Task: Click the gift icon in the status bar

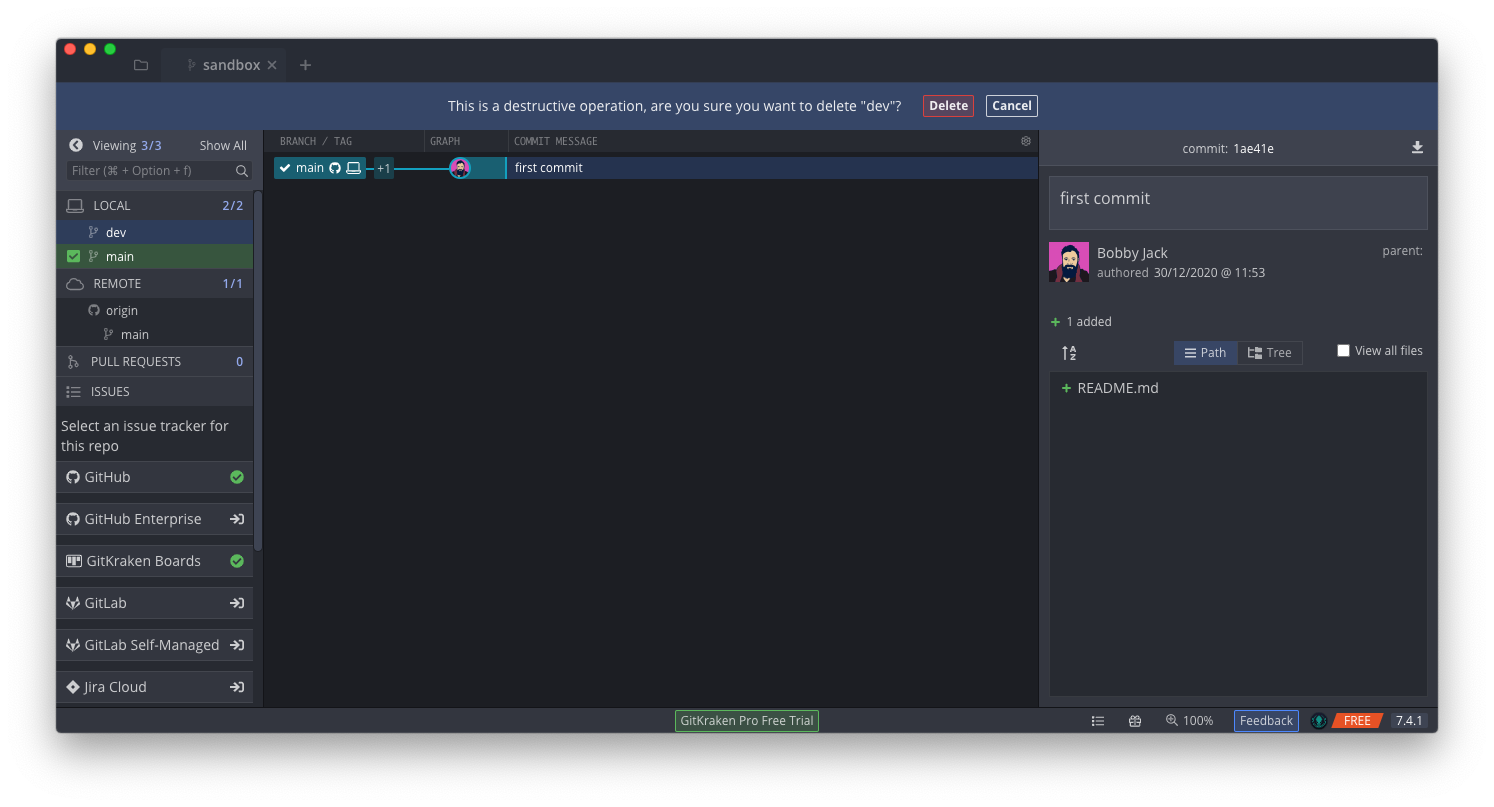Action: point(1134,720)
